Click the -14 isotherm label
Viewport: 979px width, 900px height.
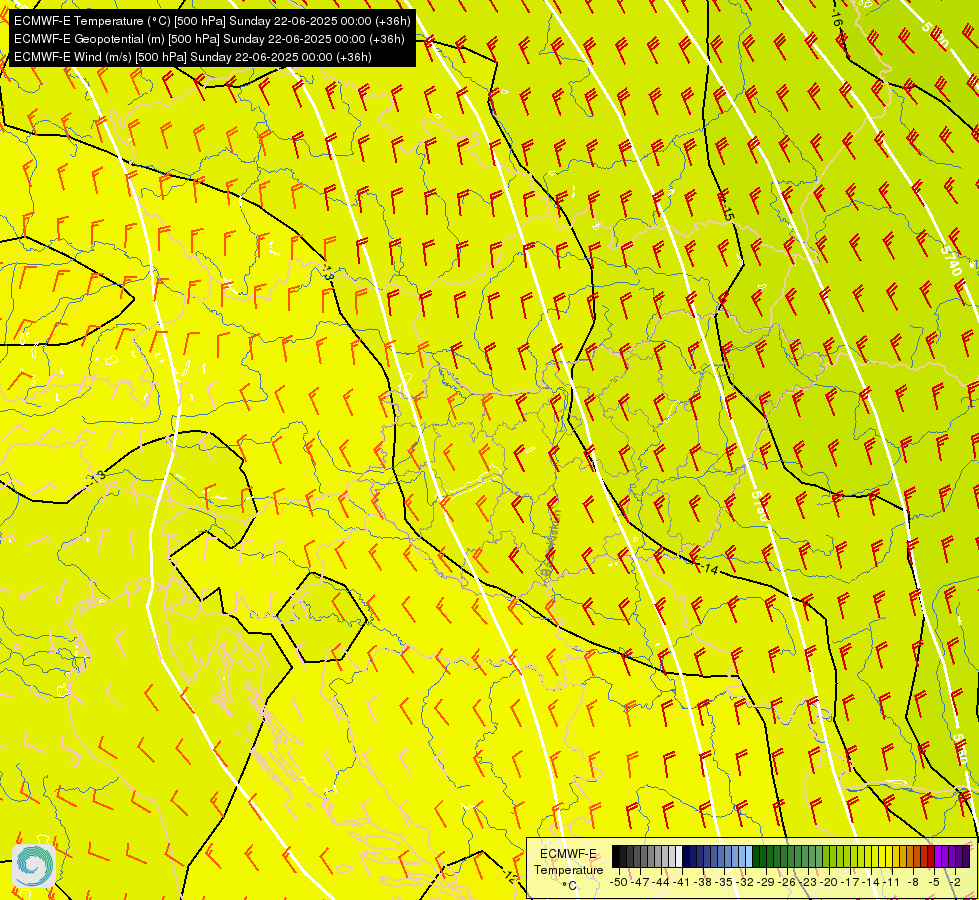tap(707, 568)
